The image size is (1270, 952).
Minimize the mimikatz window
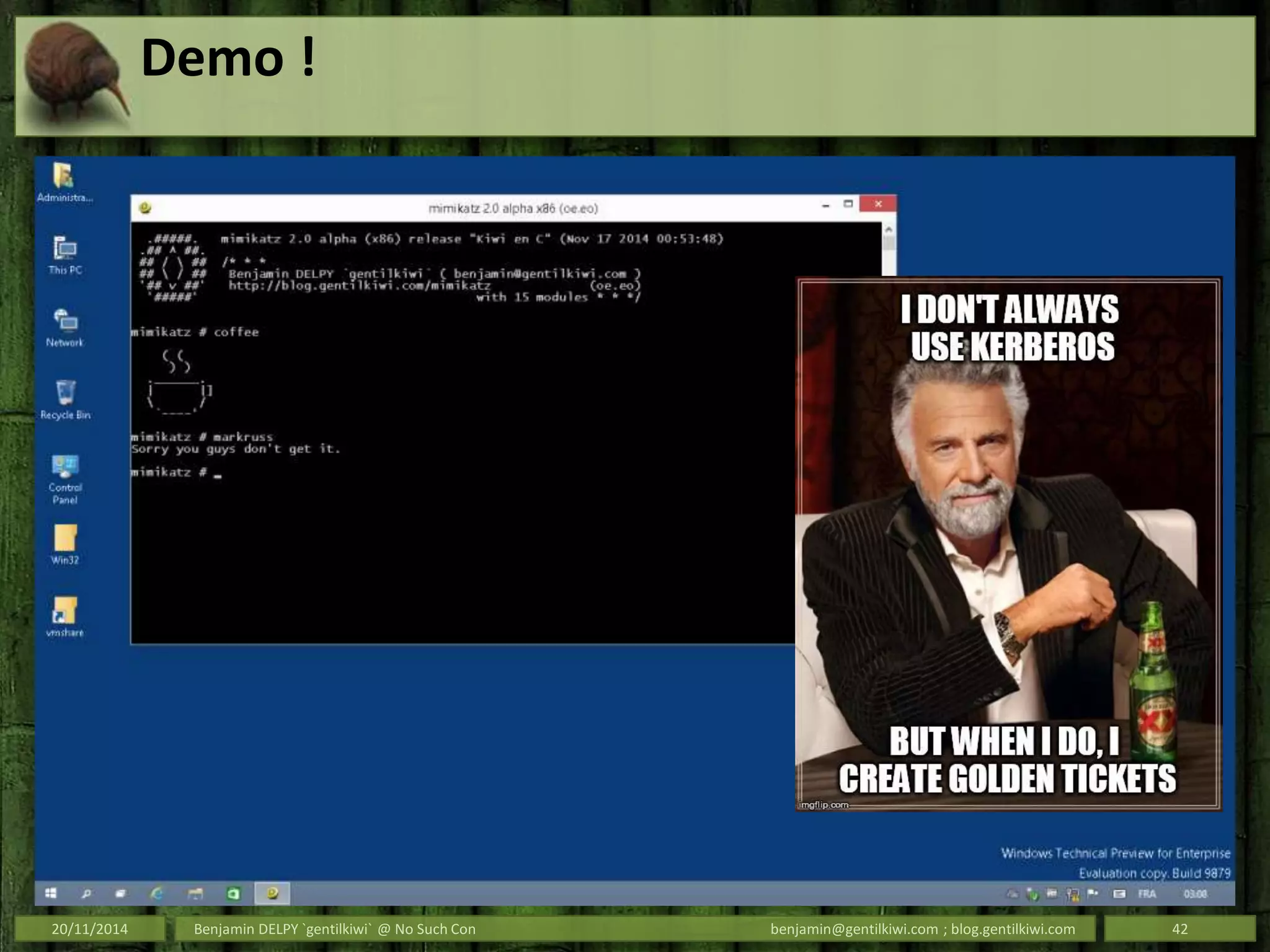point(825,205)
